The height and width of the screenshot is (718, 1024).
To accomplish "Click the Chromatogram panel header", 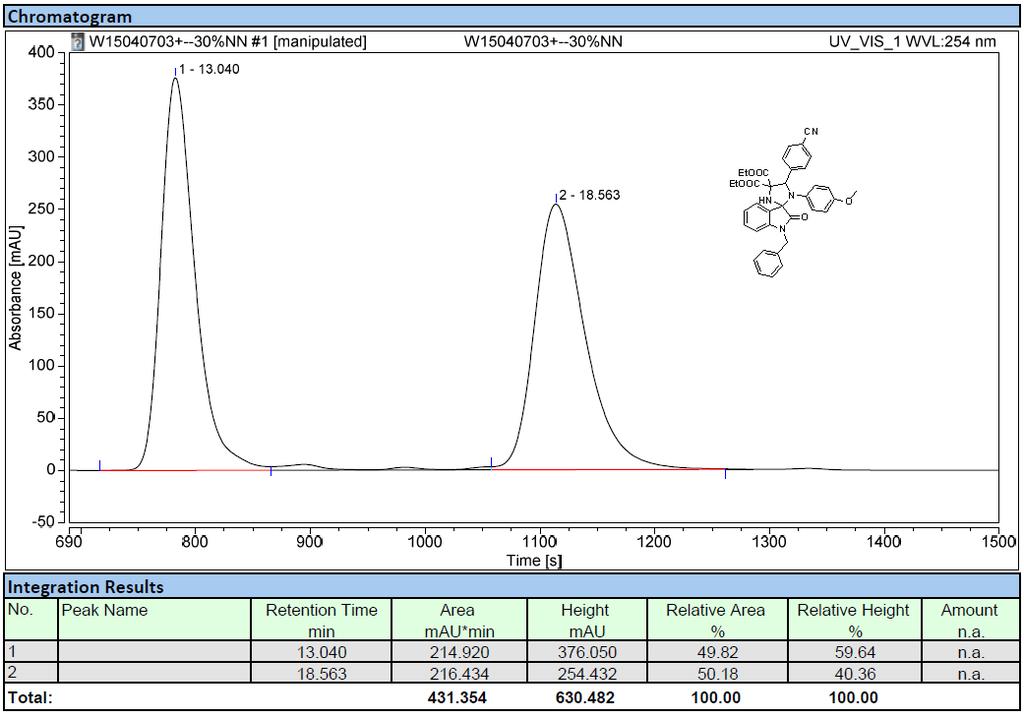I will 512,16.
